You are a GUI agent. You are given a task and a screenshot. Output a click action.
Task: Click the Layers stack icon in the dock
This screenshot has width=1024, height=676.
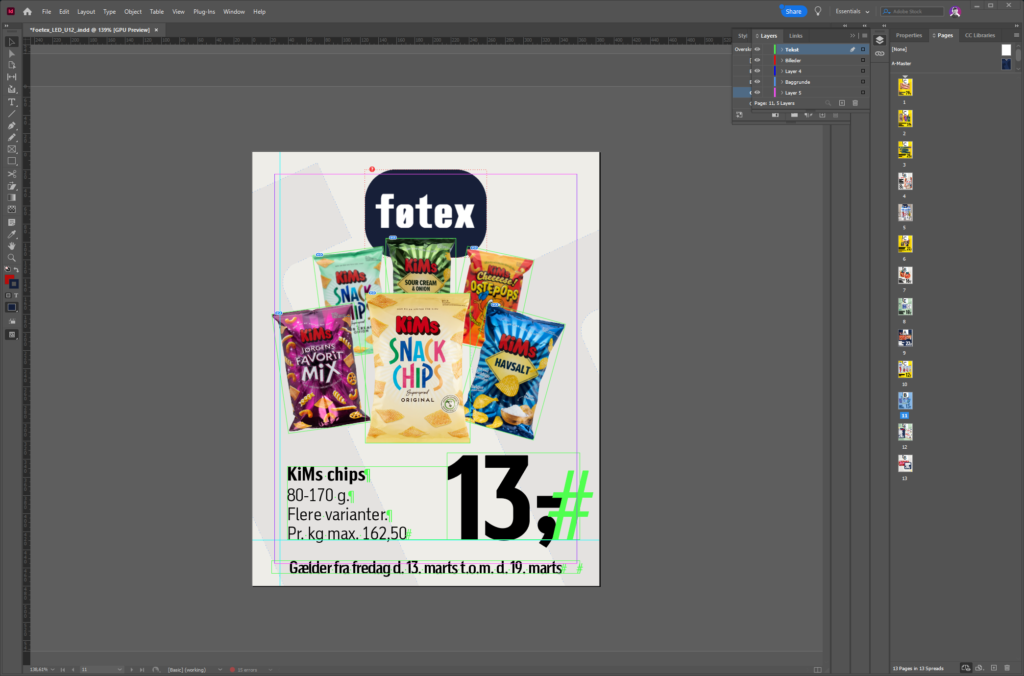tap(880, 40)
